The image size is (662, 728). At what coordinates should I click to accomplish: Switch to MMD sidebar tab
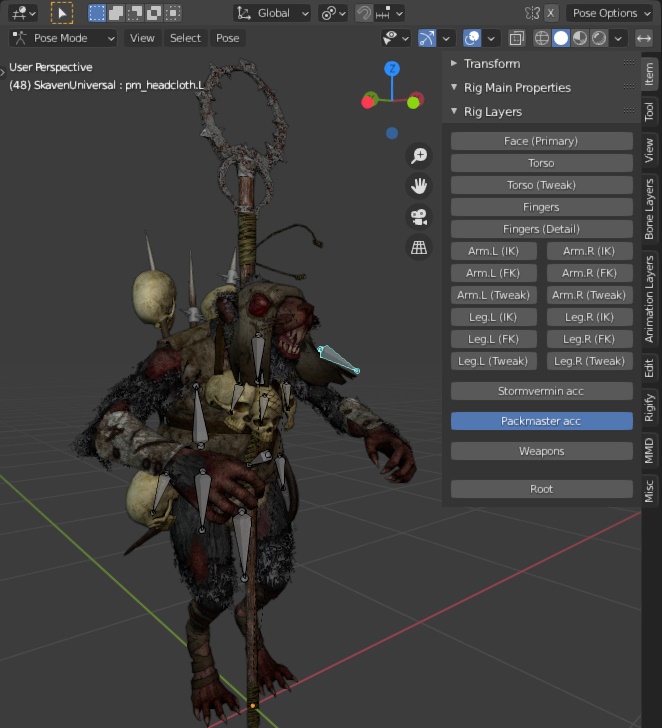(649, 450)
